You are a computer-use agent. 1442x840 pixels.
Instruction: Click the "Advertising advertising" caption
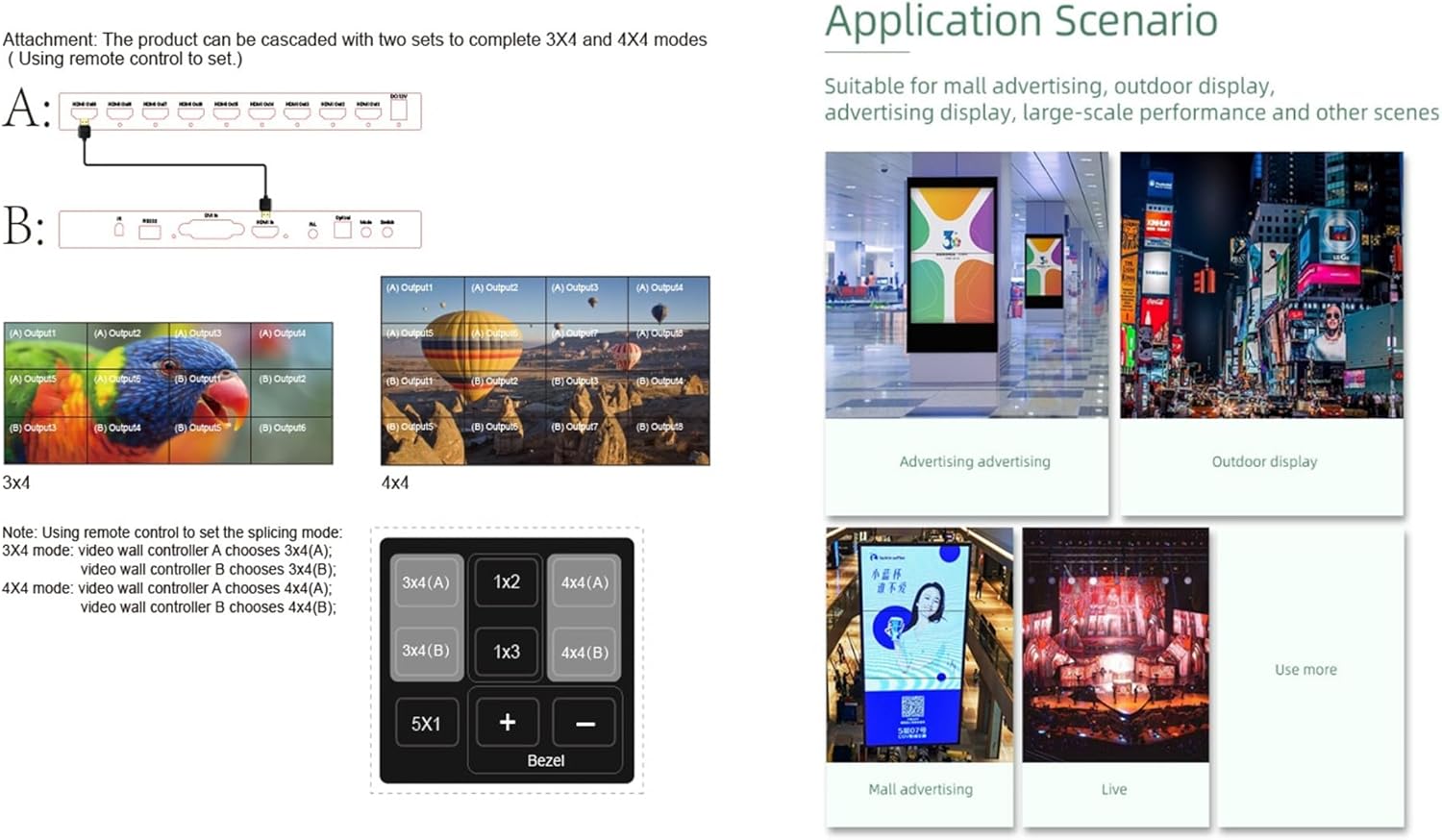975,461
